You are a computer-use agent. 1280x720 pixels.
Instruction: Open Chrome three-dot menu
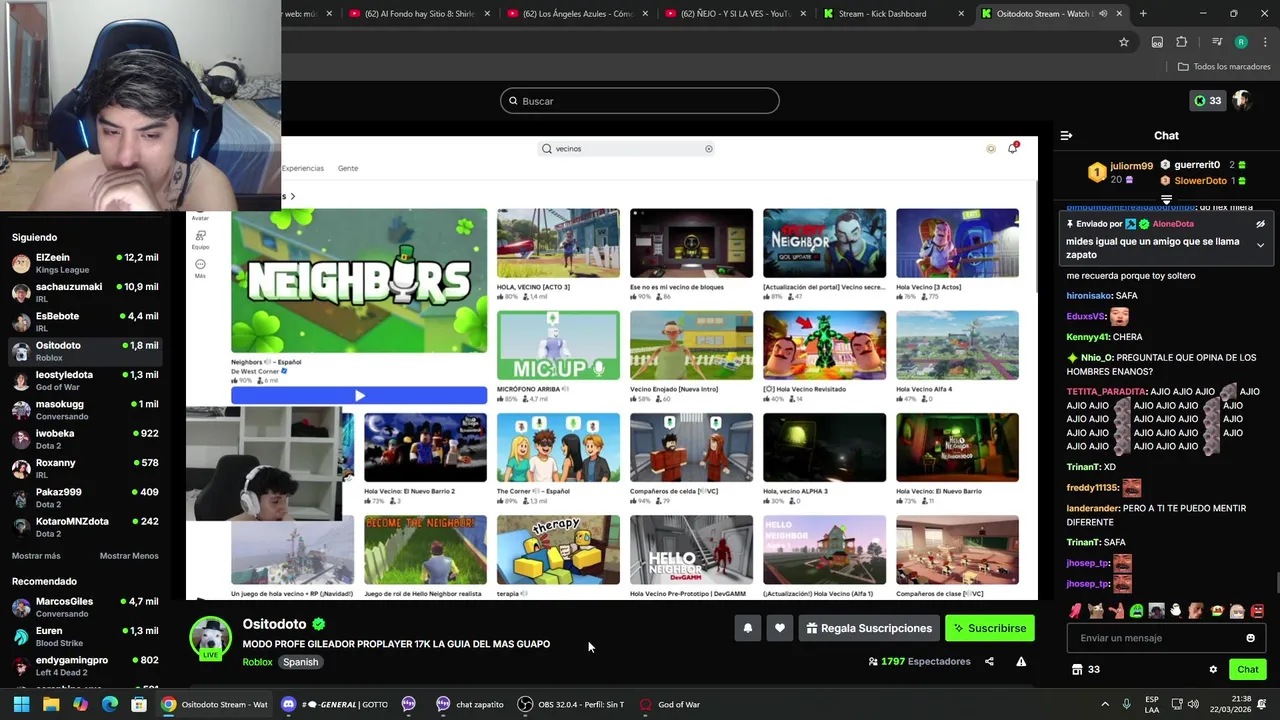click(1266, 42)
